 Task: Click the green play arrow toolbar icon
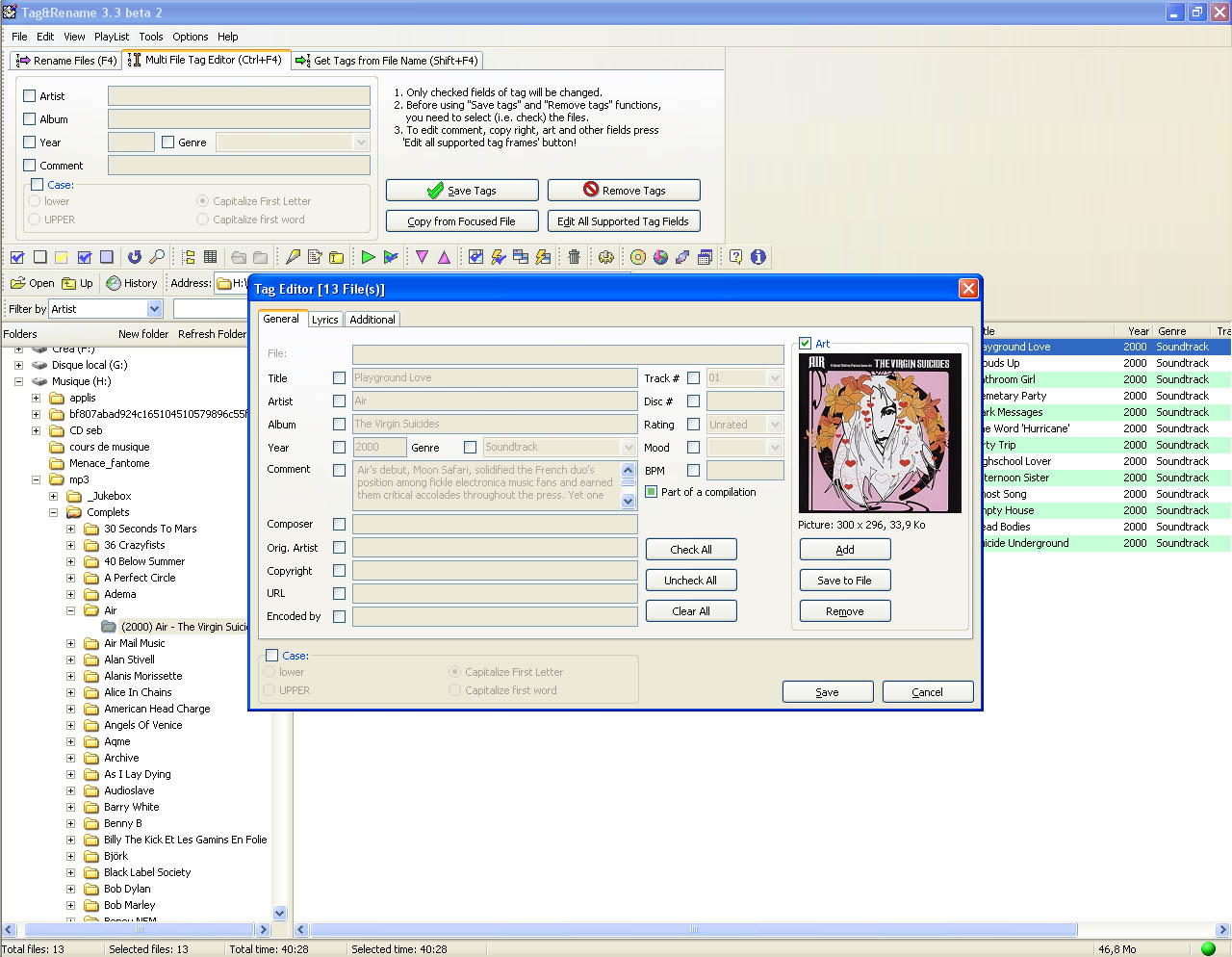tap(368, 257)
